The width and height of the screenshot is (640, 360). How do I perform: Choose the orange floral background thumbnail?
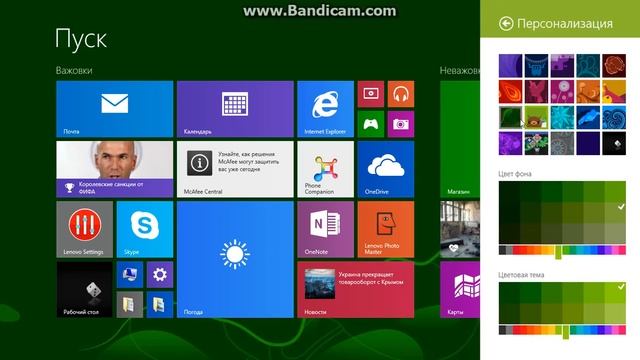point(588,91)
